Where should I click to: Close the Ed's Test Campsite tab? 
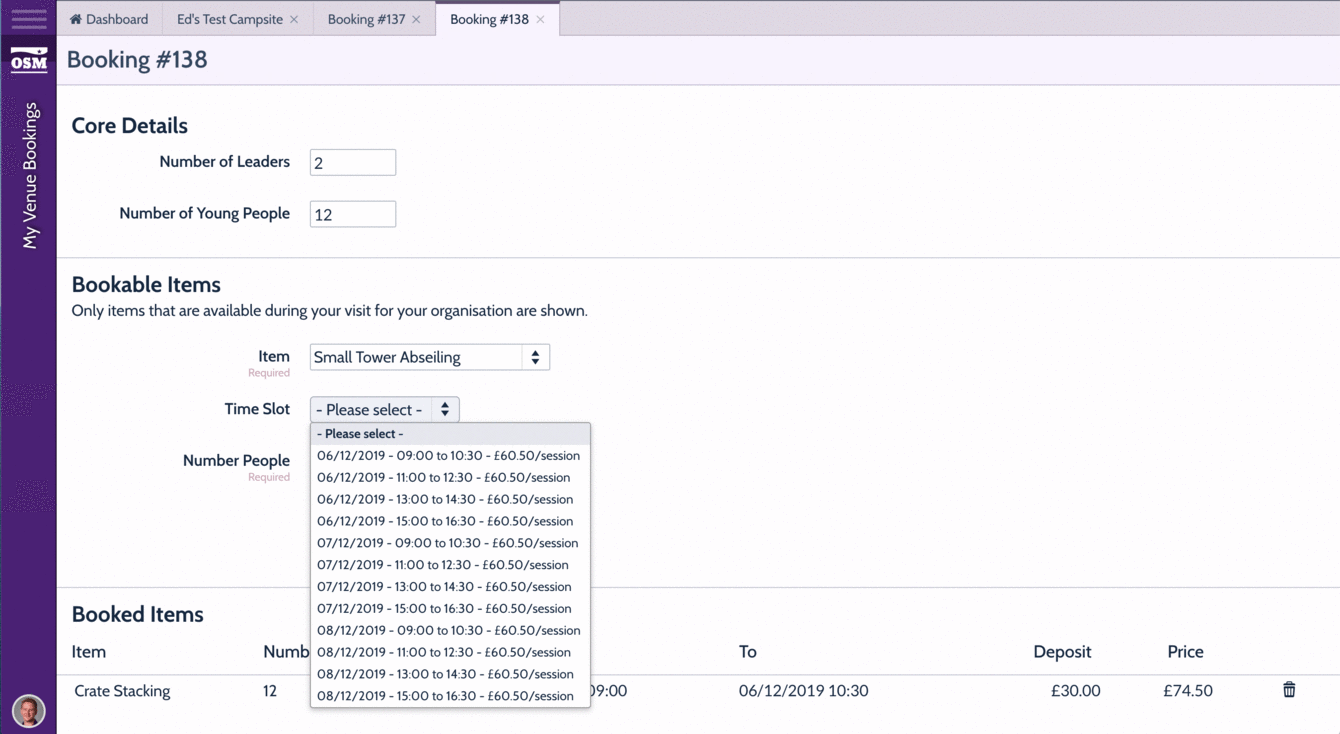pyautogui.click(x=294, y=19)
